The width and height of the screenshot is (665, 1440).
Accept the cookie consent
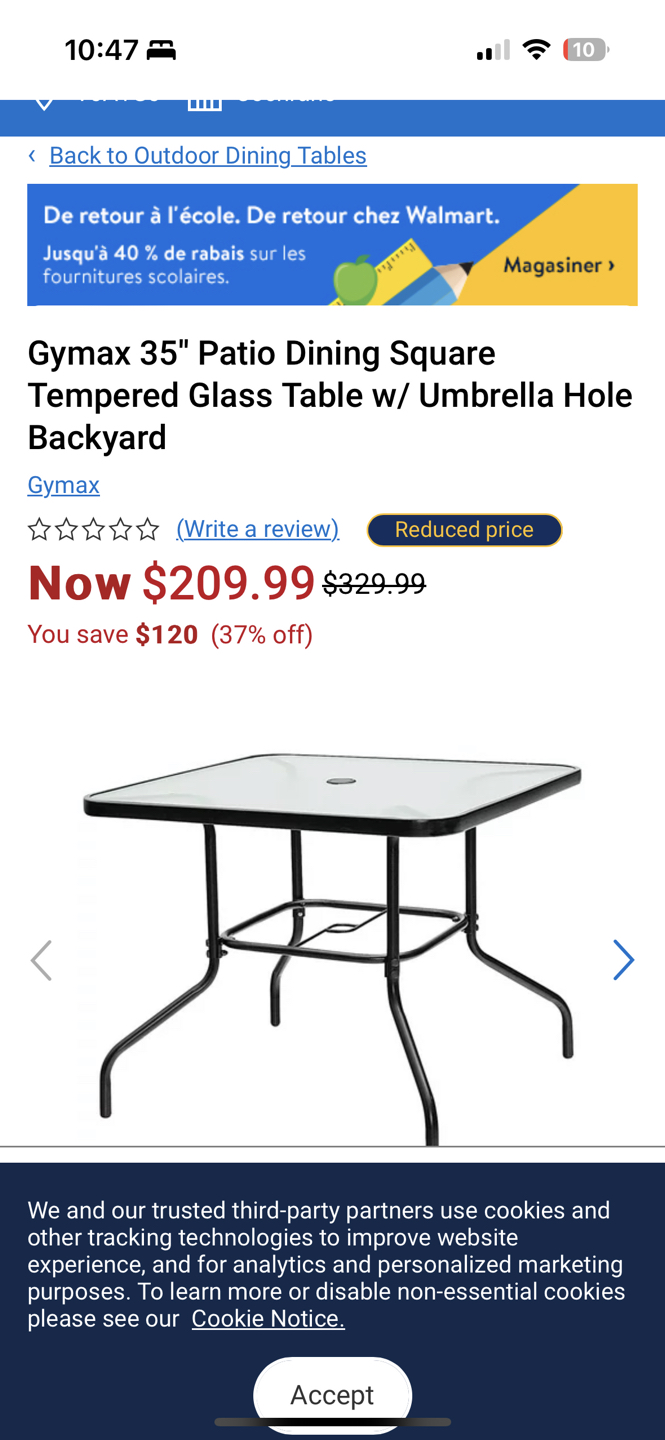(332, 1394)
